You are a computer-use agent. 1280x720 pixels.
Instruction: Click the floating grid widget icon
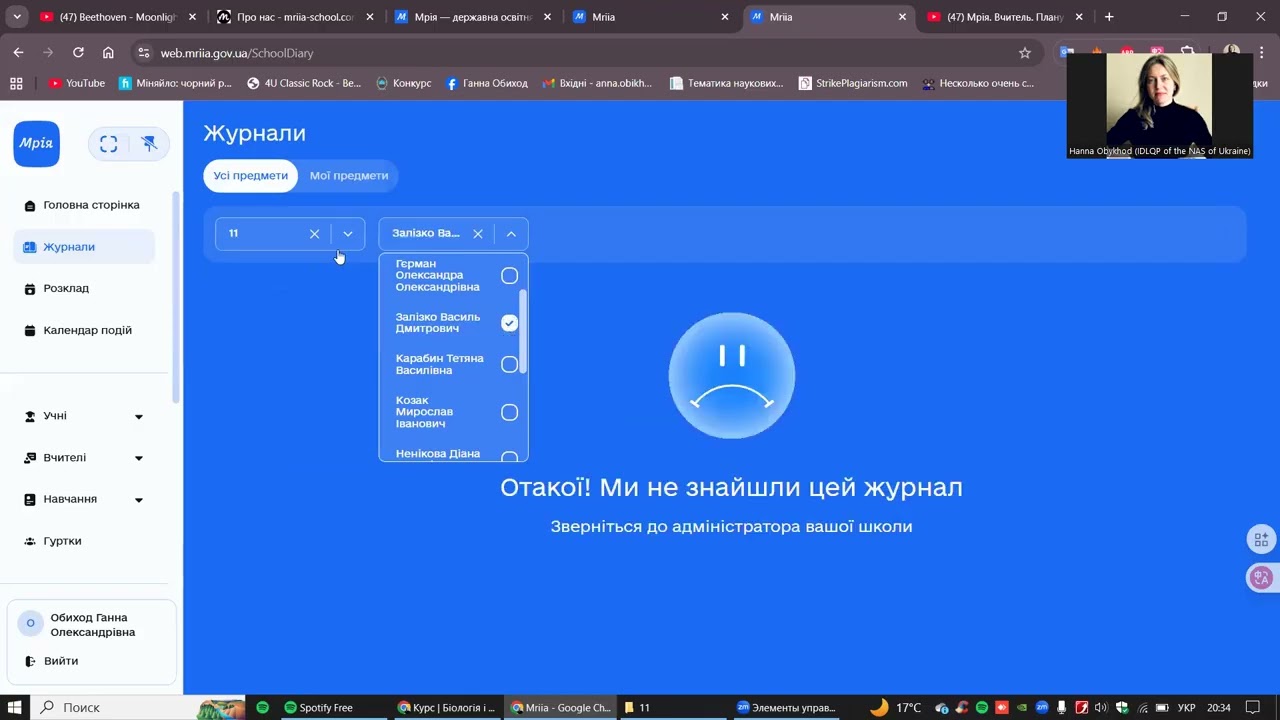1261,539
